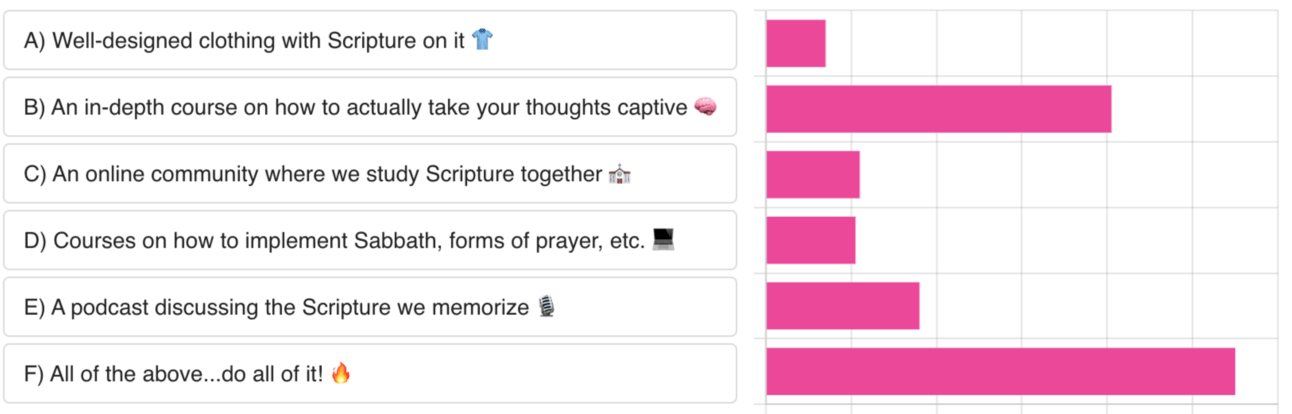
Task: Click the pink bar for podcast option E
Action: click(842, 306)
